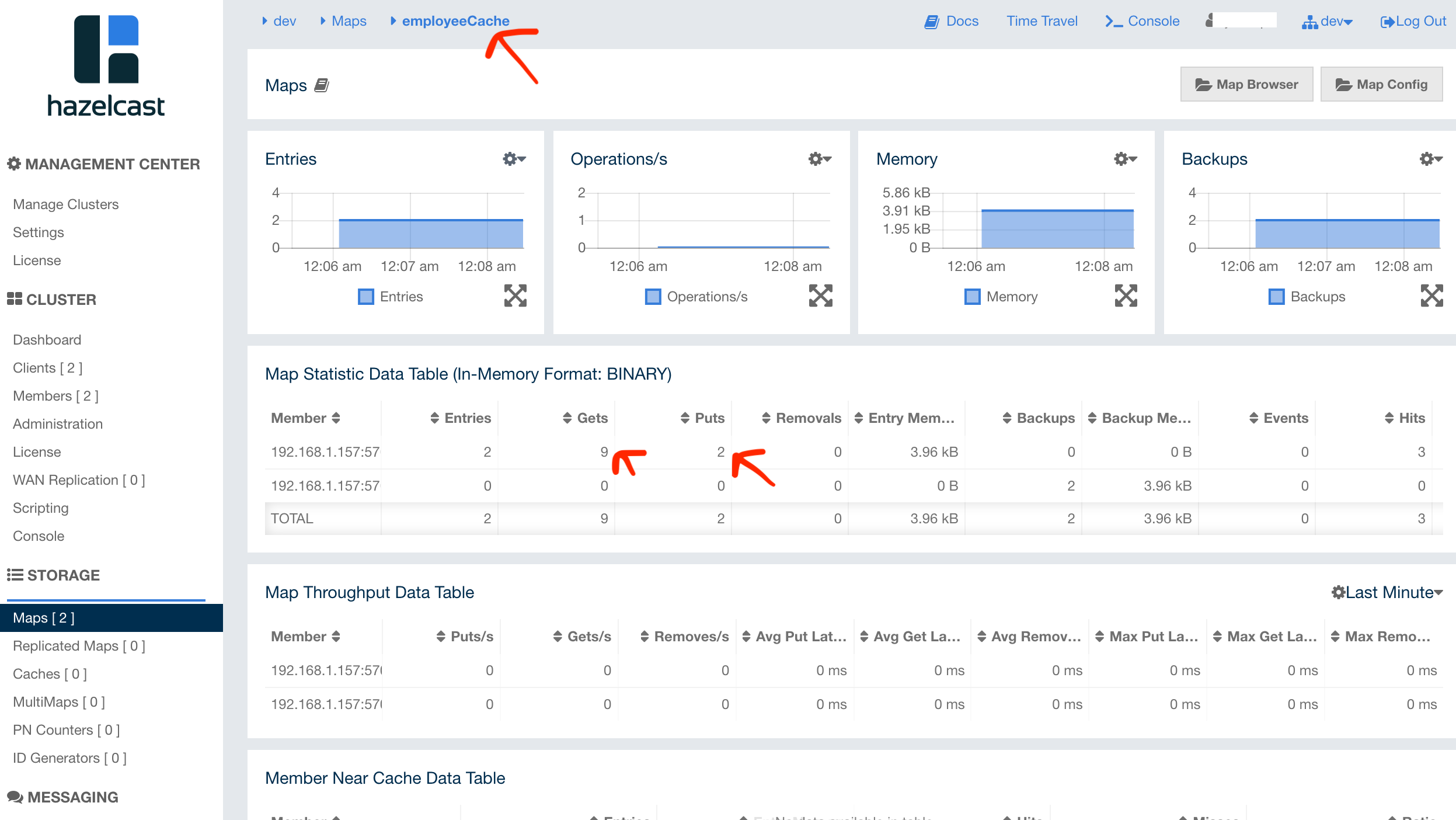Open MultiMaps [ 0 ]
Image resolution: width=1456 pixels, height=820 pixels.
pyautogui.click(x=59, y=702)
